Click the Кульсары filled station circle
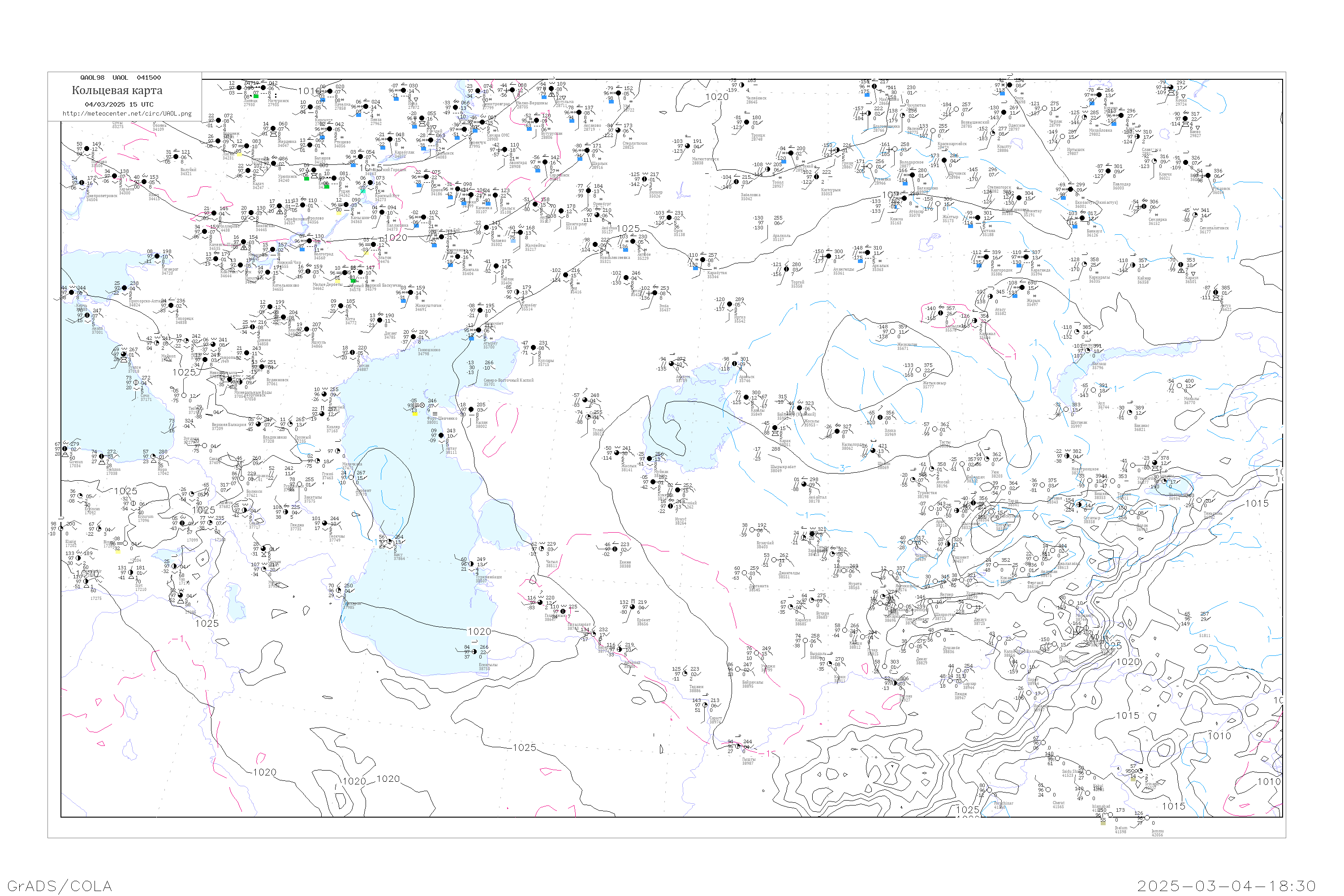This screenshot has height=896, width=1344. (533, 348)
